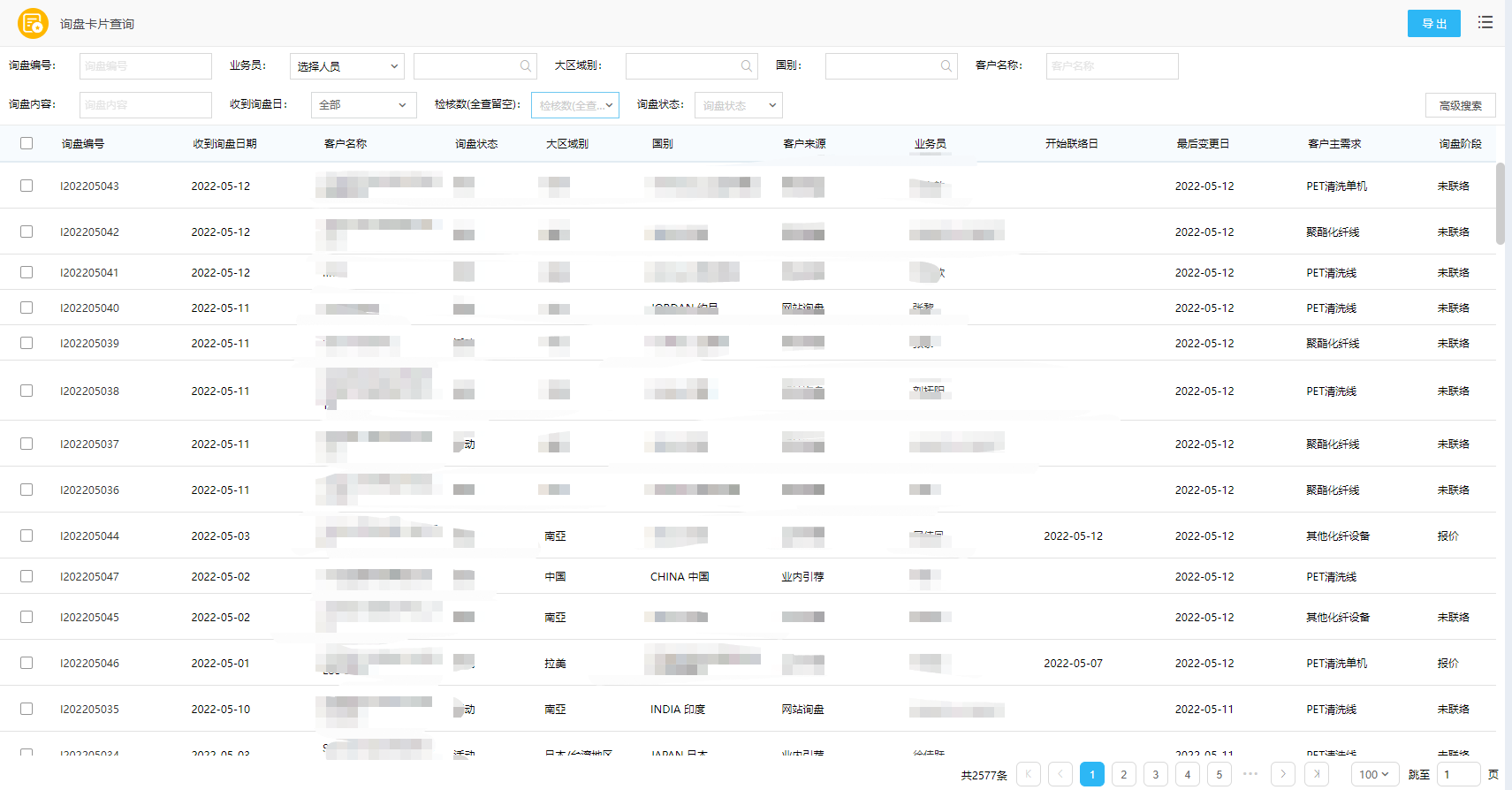1512x790 pixels.
Task: Go to page 2
Action: click(x=1124, y=774)
